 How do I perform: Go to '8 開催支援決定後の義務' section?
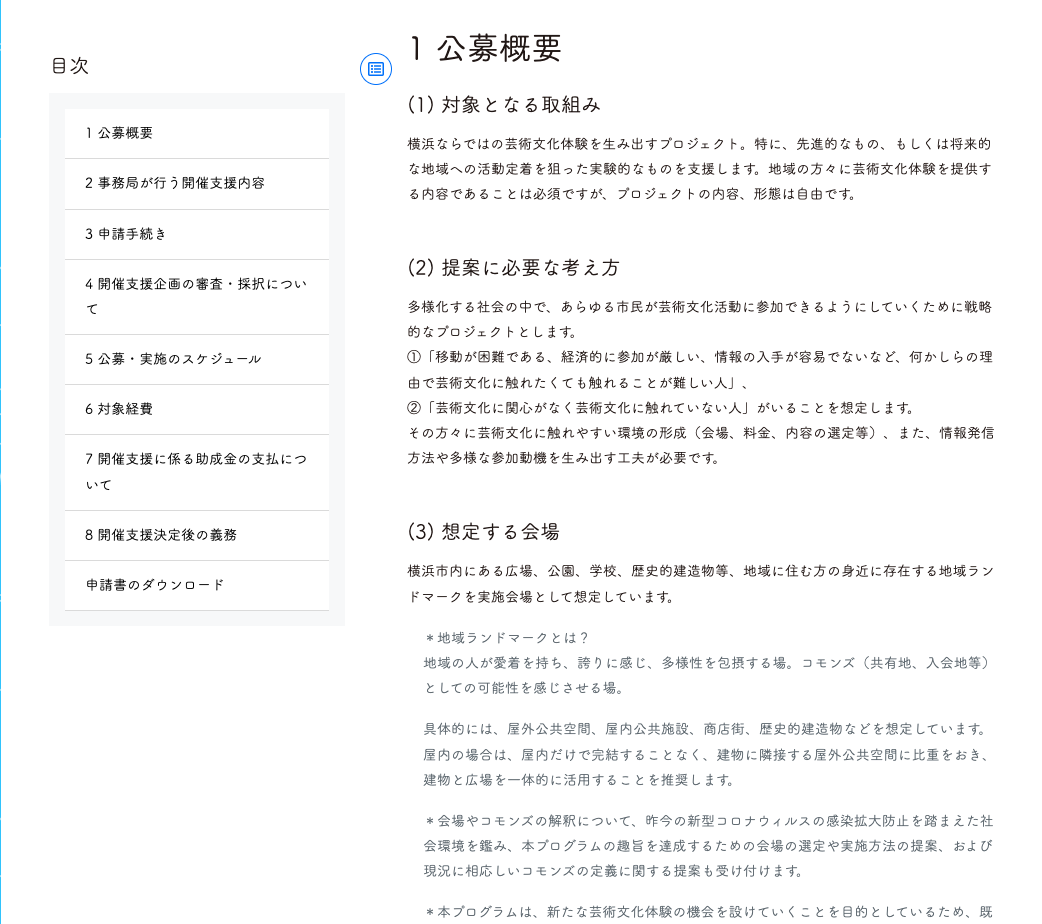tap(197, 535)
